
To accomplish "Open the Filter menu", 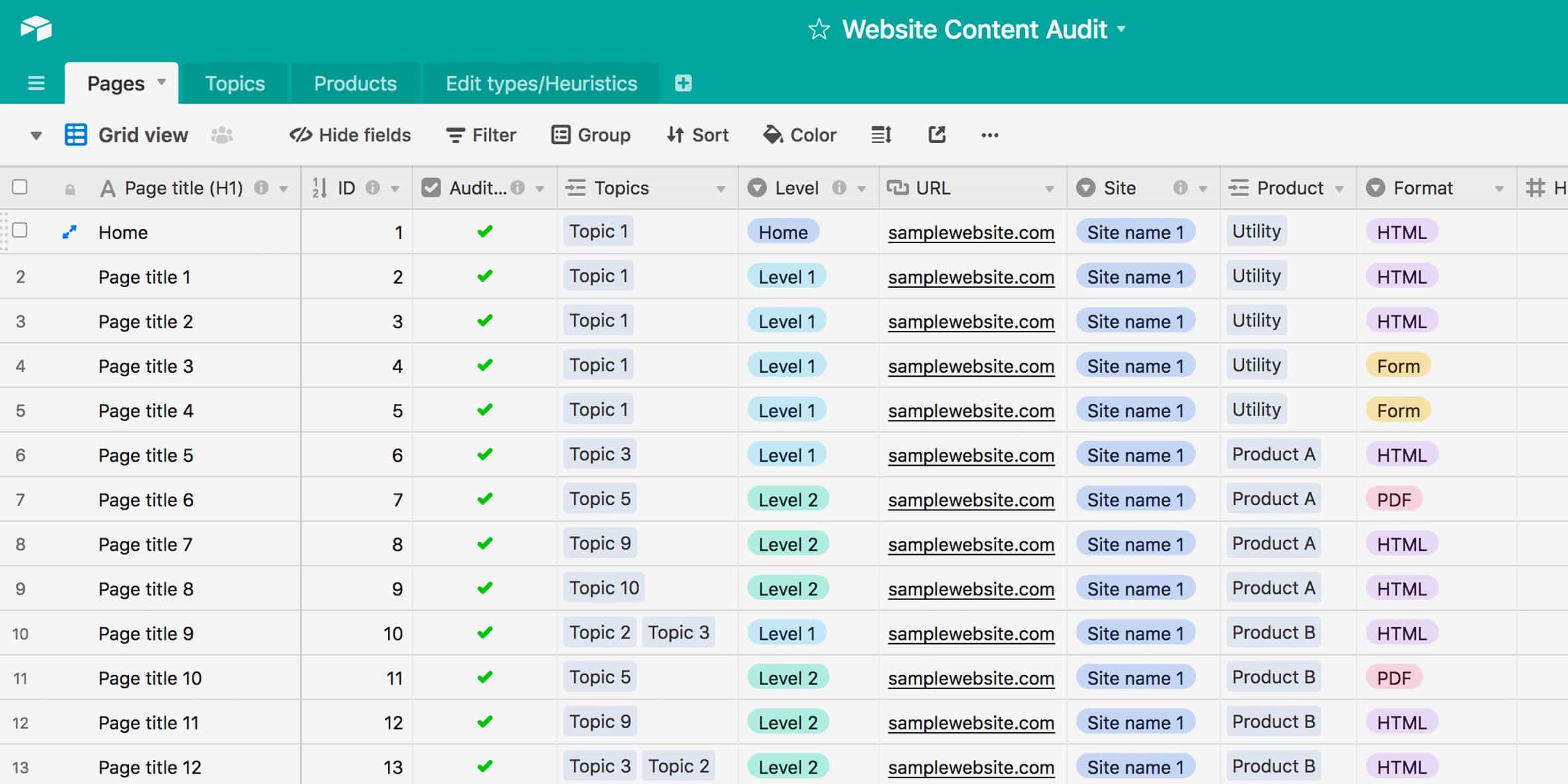I will (x=481, y=135).
